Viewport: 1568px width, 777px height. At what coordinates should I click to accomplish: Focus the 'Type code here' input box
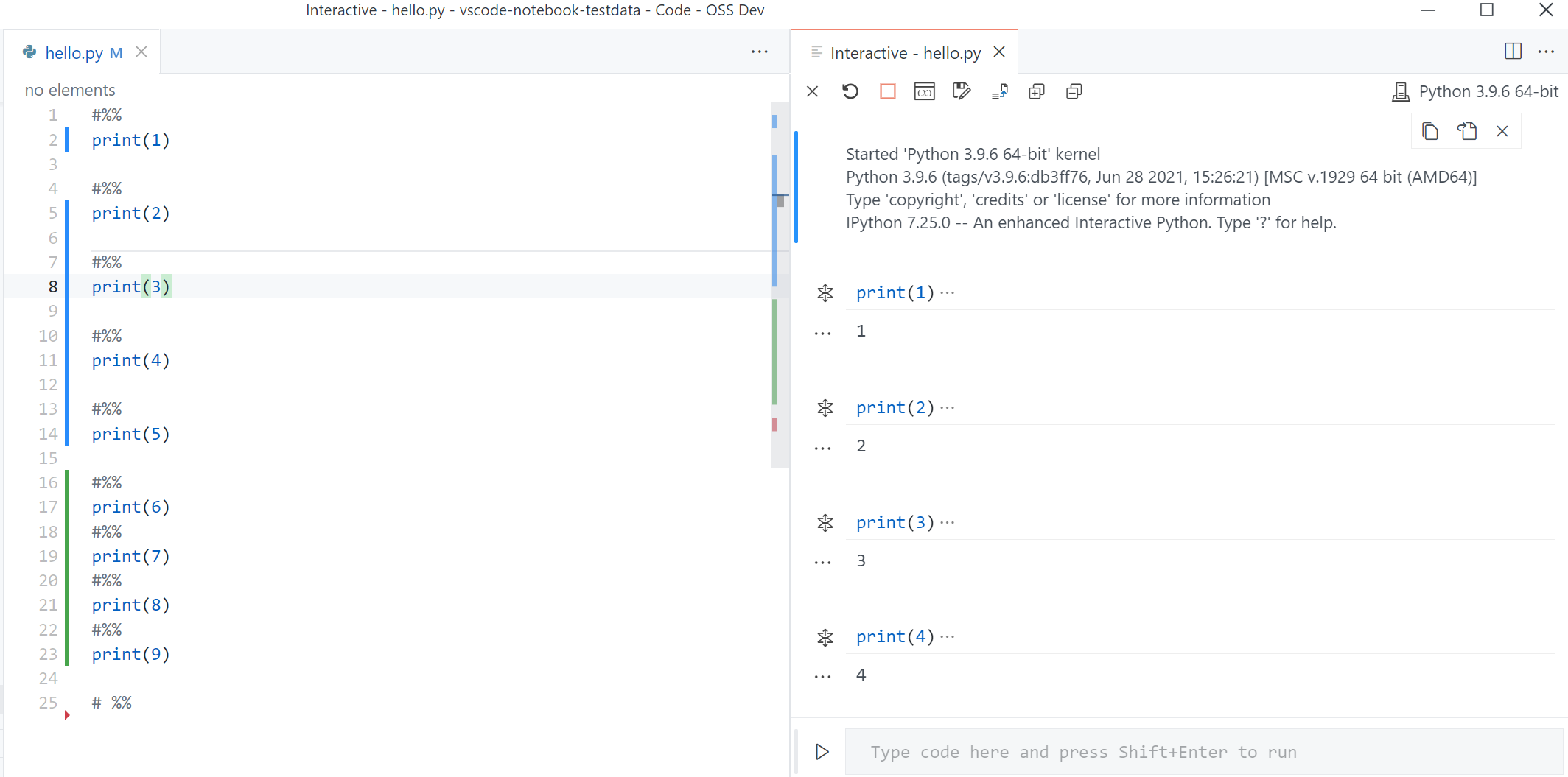[1204, 752]
